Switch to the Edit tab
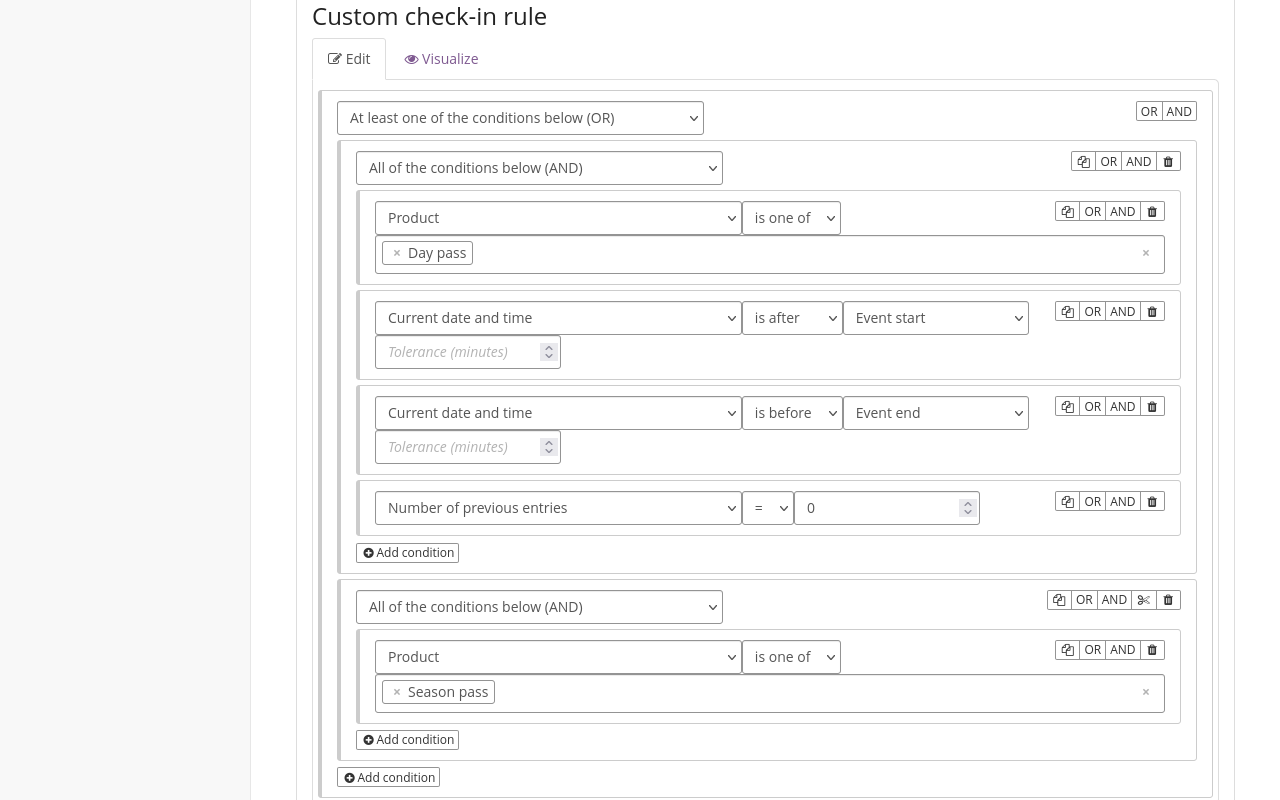The image size is (1280, 800). [349, 59]
